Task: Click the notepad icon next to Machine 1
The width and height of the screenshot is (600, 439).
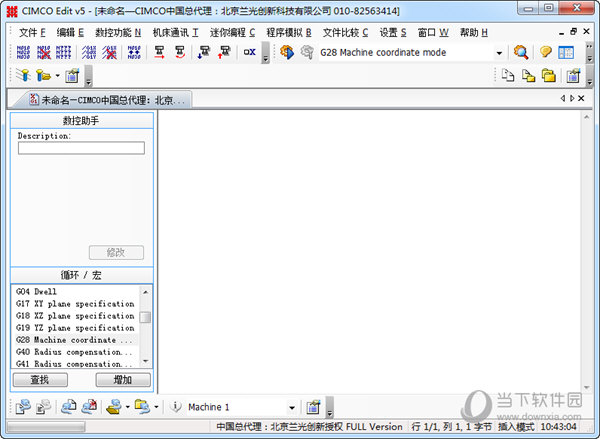Action: click(x=313, y=407)
